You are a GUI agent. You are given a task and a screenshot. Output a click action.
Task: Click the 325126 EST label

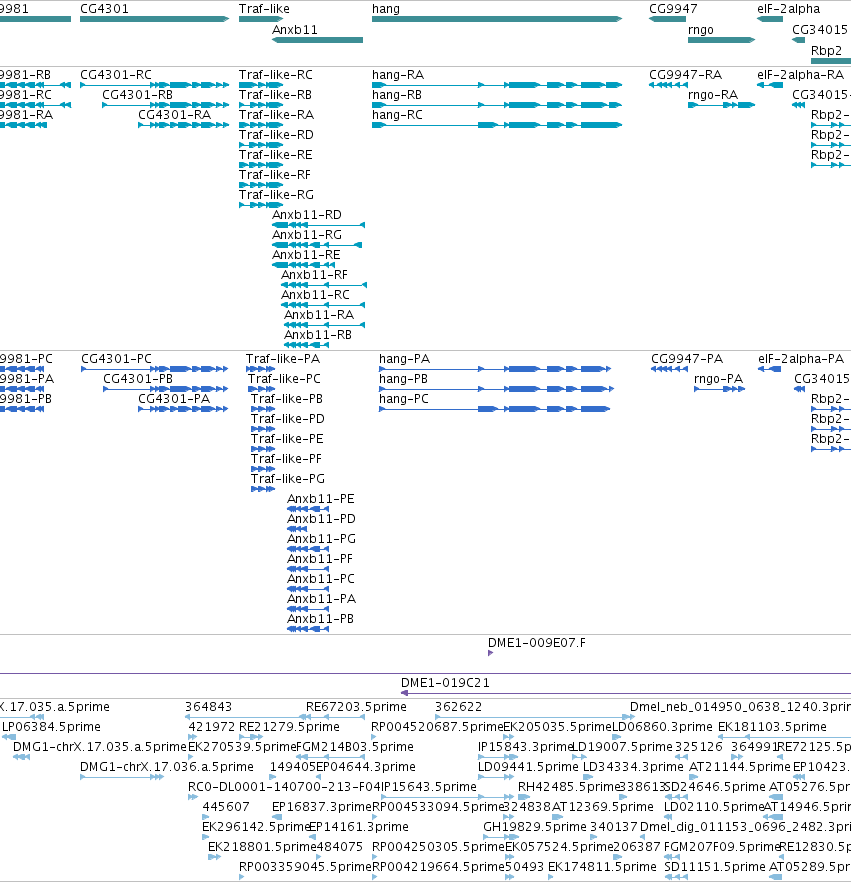(699, 747)
